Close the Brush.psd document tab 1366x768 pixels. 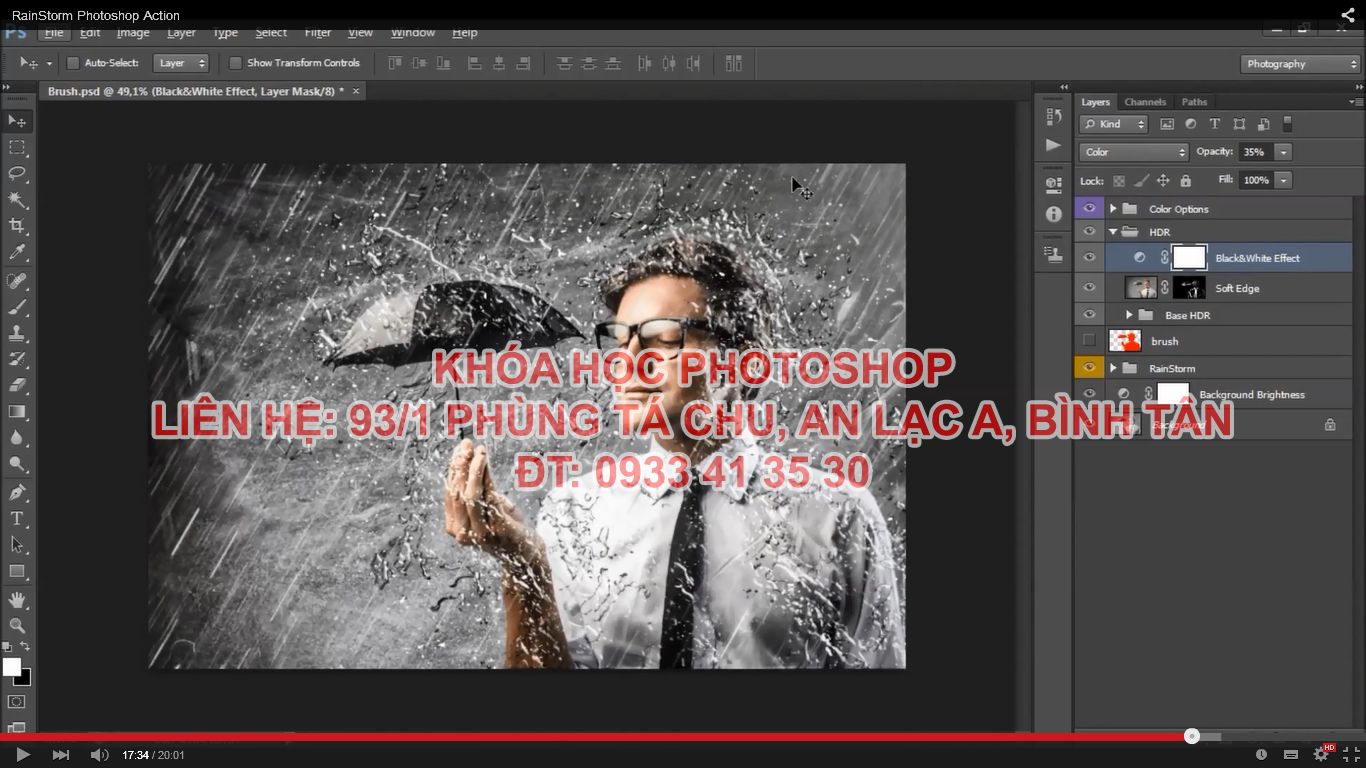[355, 91]
